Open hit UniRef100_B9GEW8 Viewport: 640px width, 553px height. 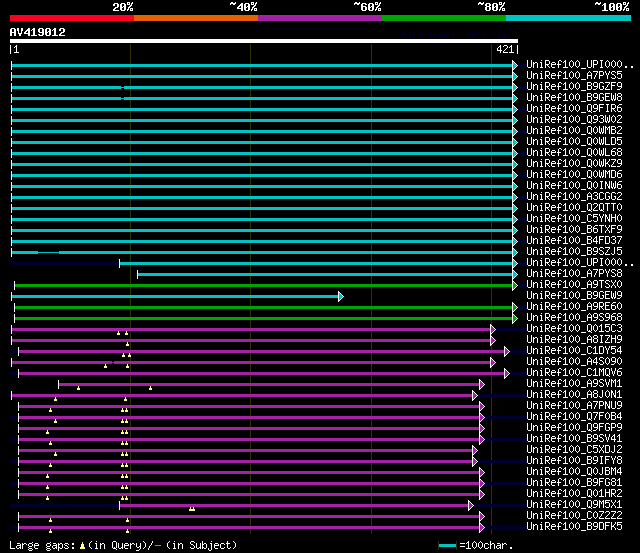click(574, 98)
